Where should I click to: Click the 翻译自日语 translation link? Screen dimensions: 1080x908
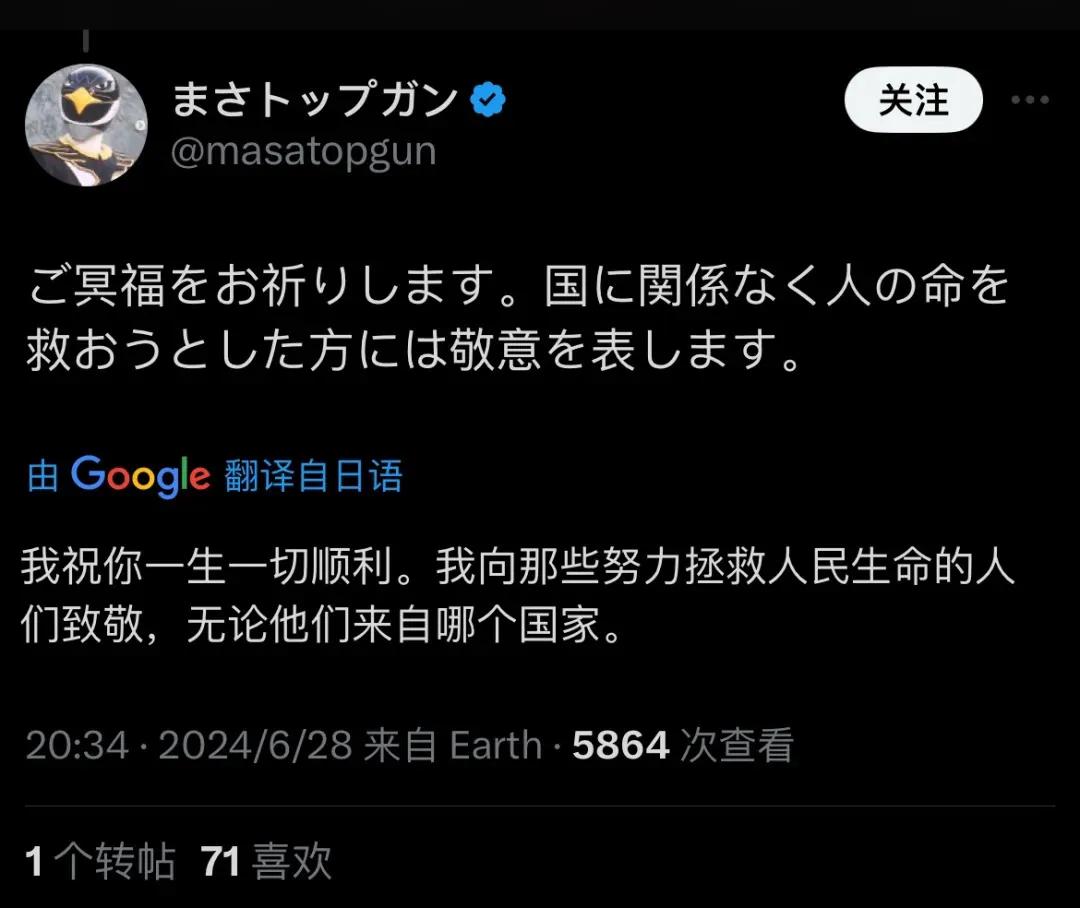pos(313,476)
